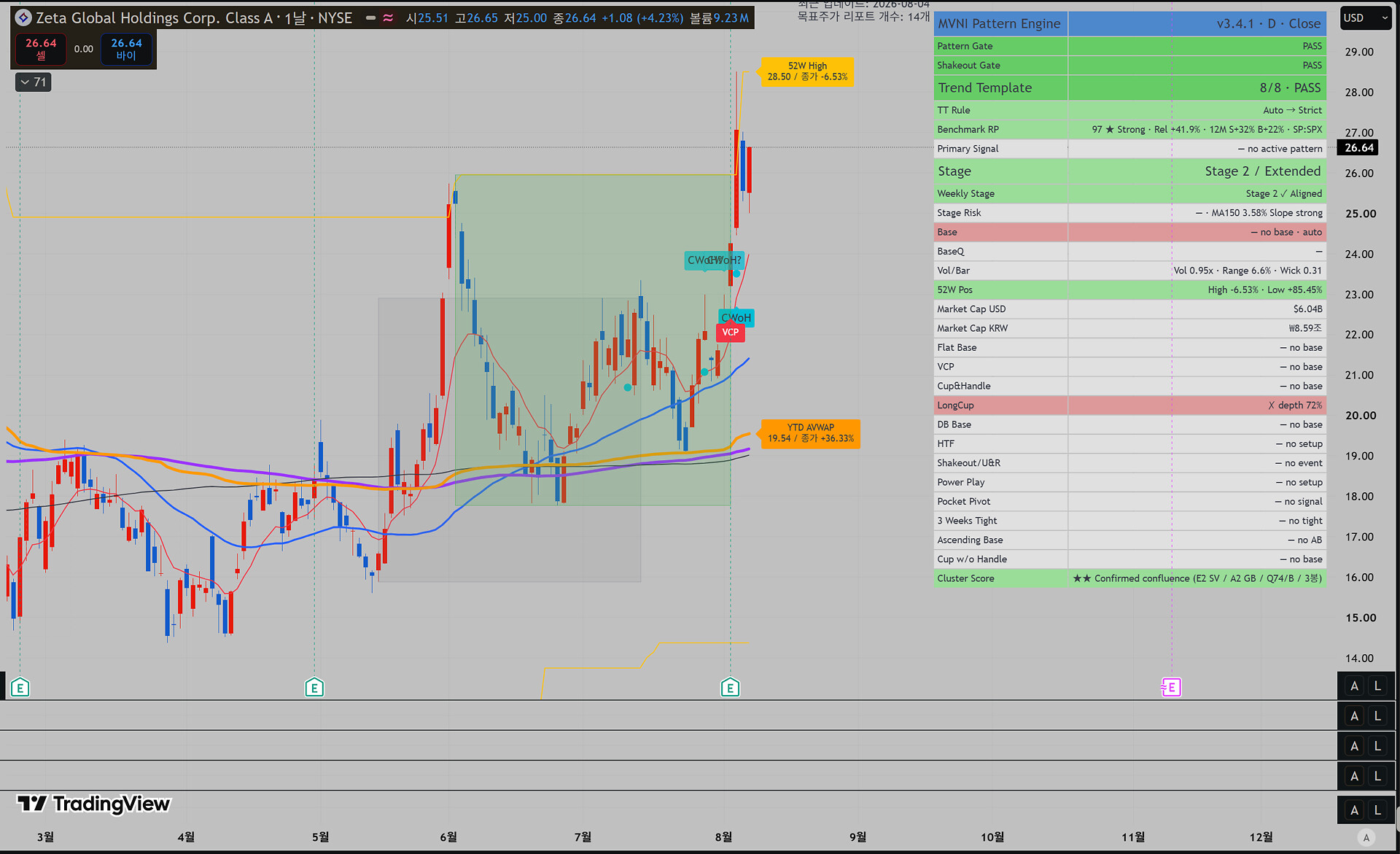
Task: Click the PASS value in the Shakeout Gate row
Action: (1312, 65)
